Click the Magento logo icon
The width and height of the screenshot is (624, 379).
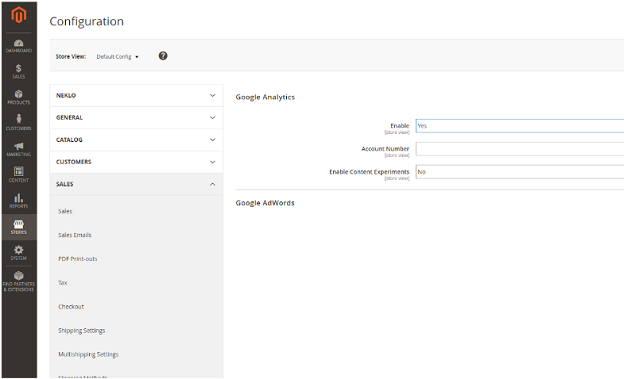pos(19,15)
